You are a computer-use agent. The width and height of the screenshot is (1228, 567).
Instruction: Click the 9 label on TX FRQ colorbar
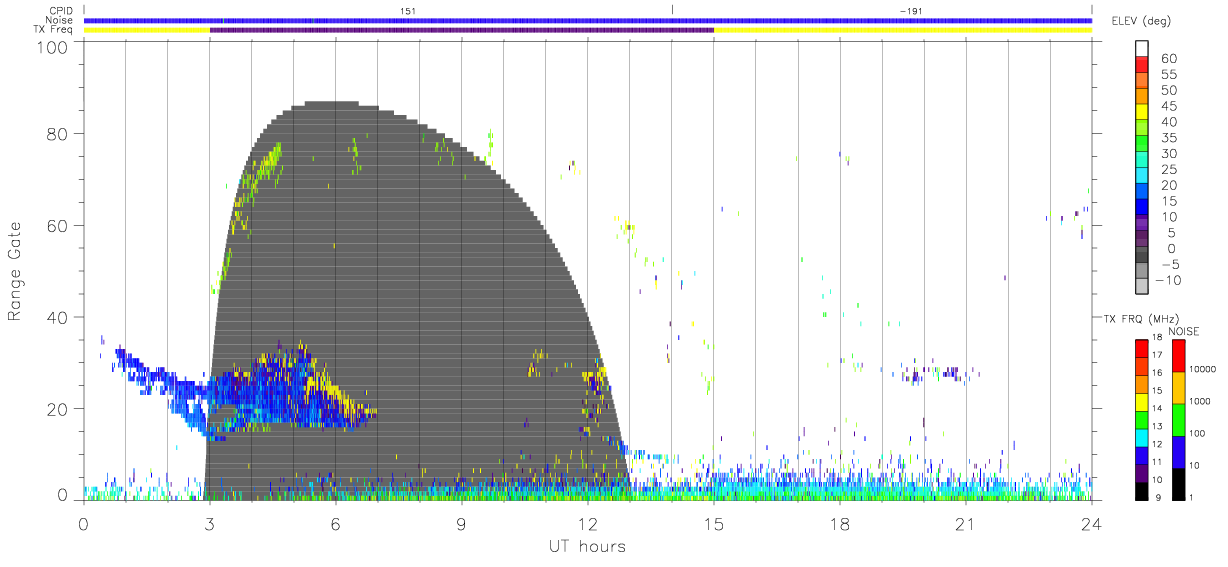point(1157,497)
